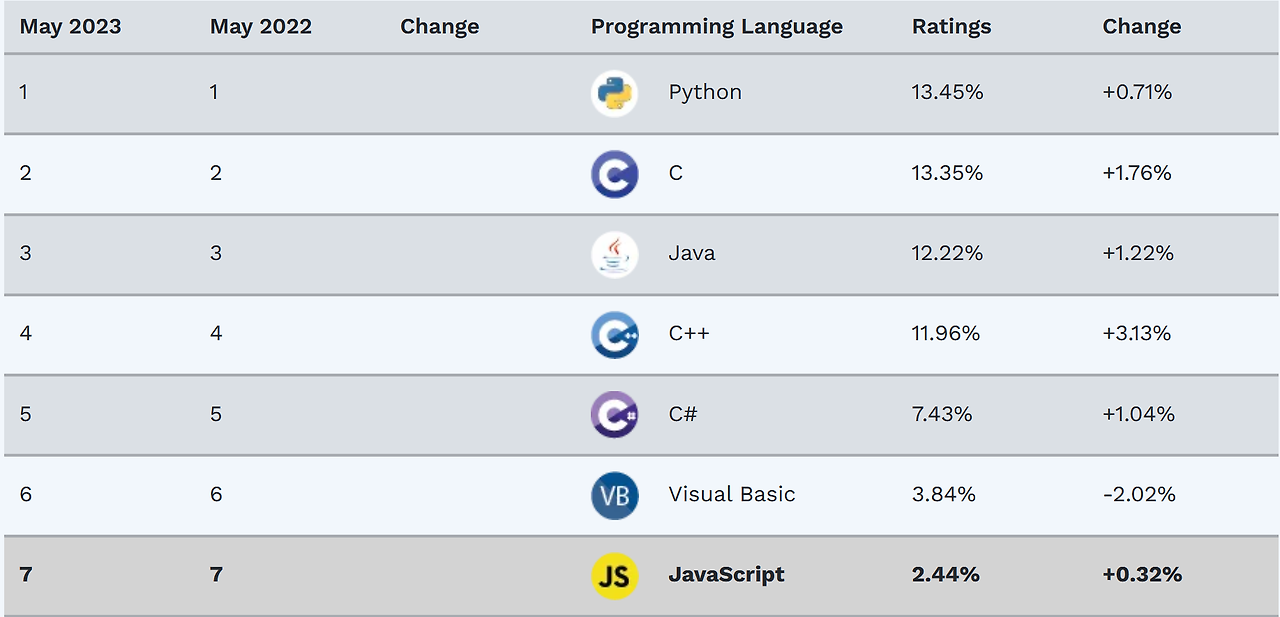Image resolution: width=1280 pixels, height=617 pixels.
Task: Click the +3.13% change value for C++
Action: click(x=1138, y=334)
